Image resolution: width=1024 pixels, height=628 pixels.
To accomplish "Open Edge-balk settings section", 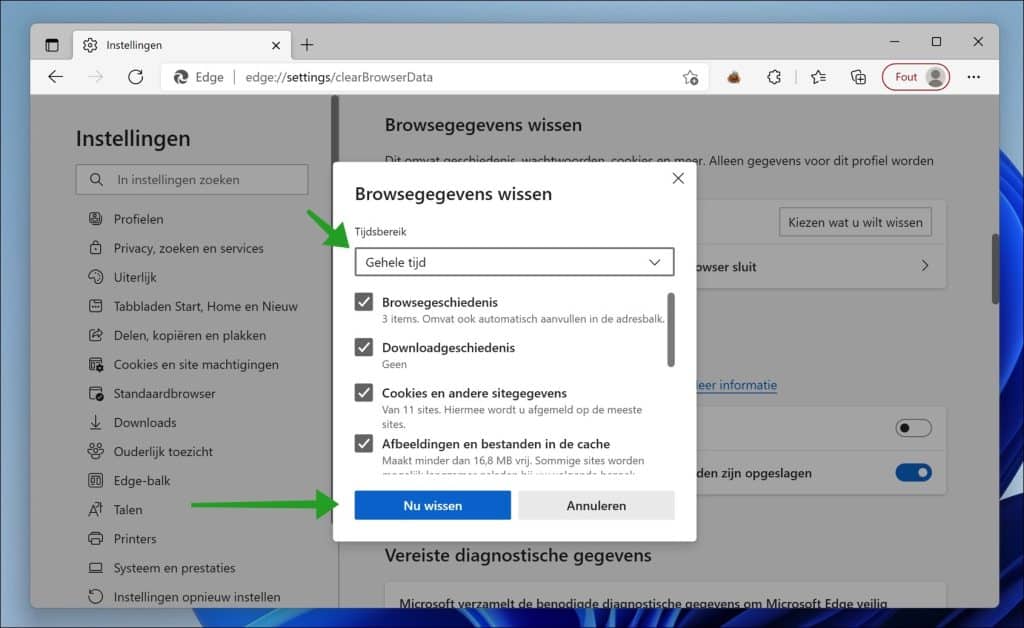I will [x=142, y=480].
